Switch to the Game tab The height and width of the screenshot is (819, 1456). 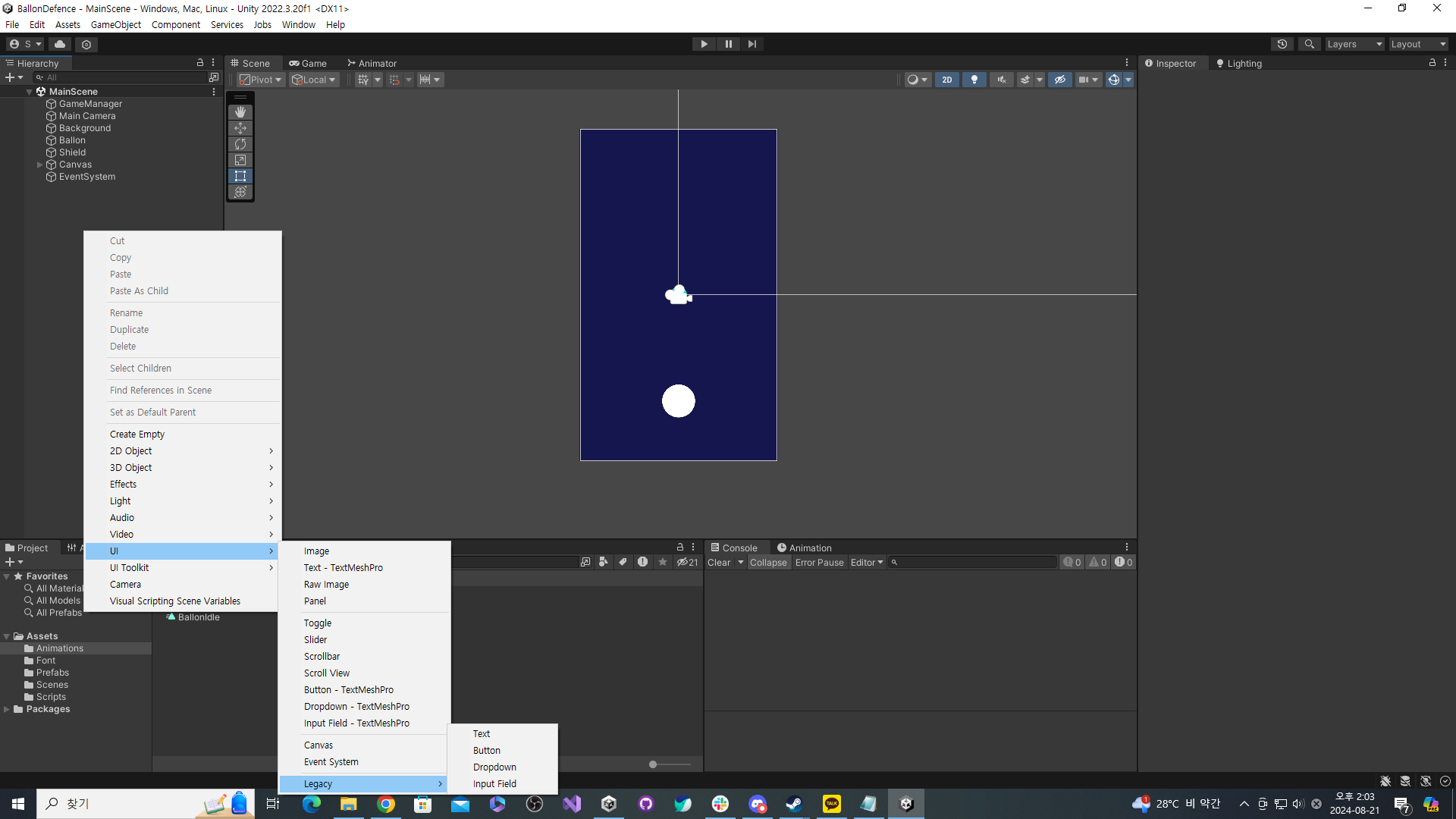[308, 64]
